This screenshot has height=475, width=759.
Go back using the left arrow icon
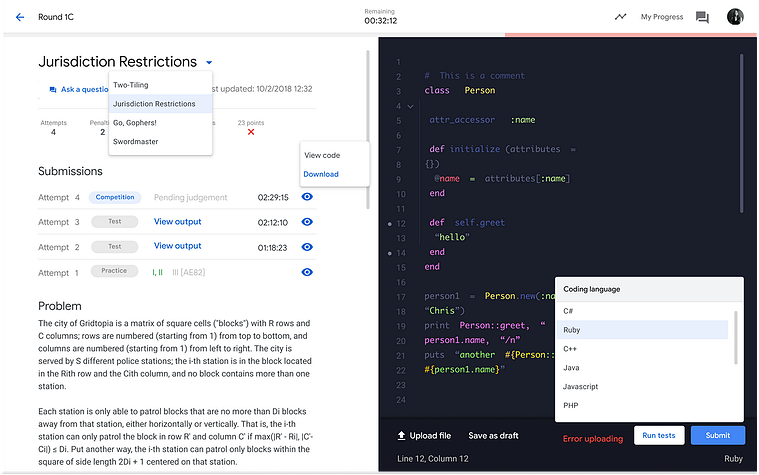pyautogui.click(x=20, y=17)
